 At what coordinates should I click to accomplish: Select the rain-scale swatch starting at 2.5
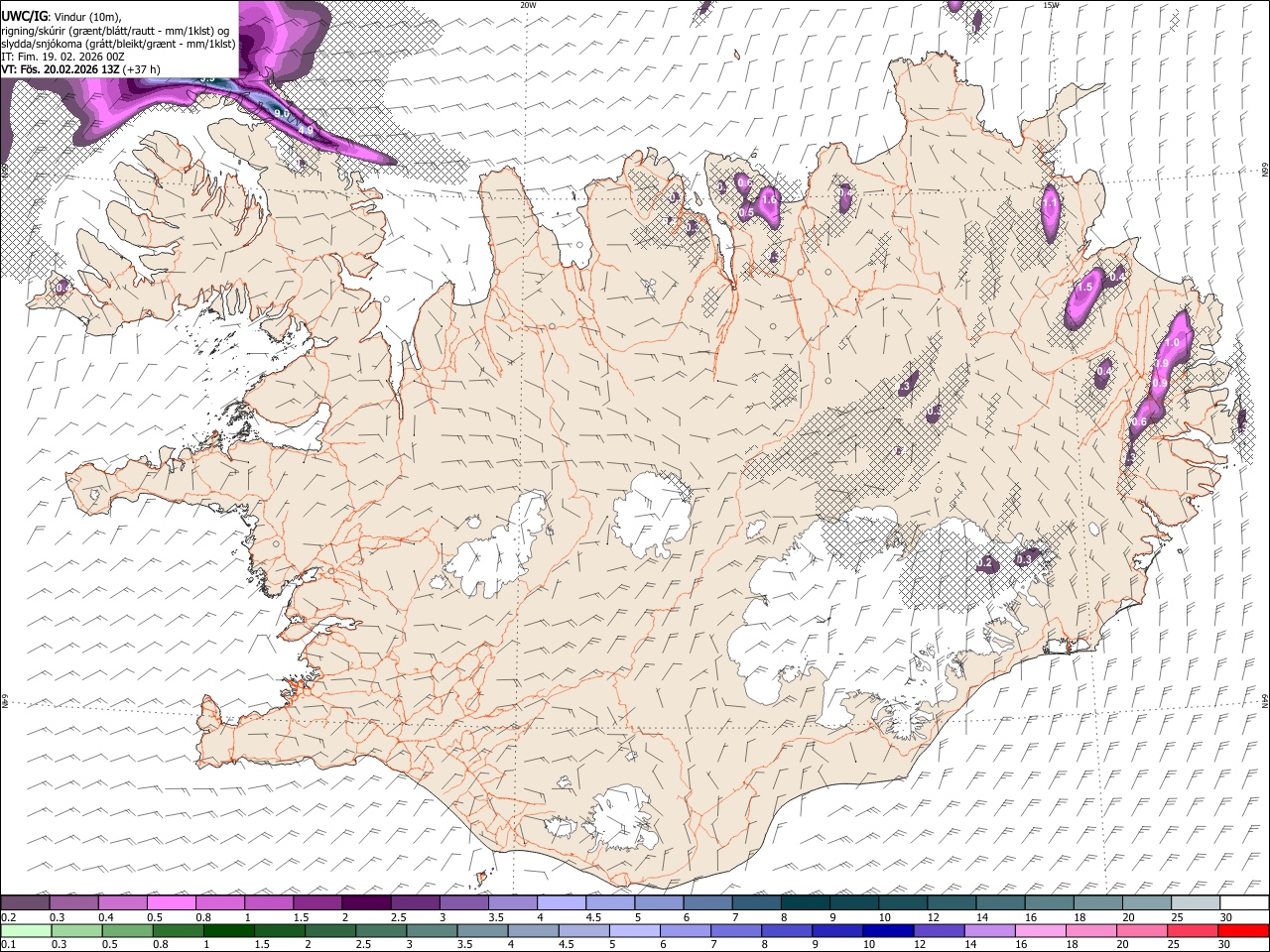click(381, 930)
